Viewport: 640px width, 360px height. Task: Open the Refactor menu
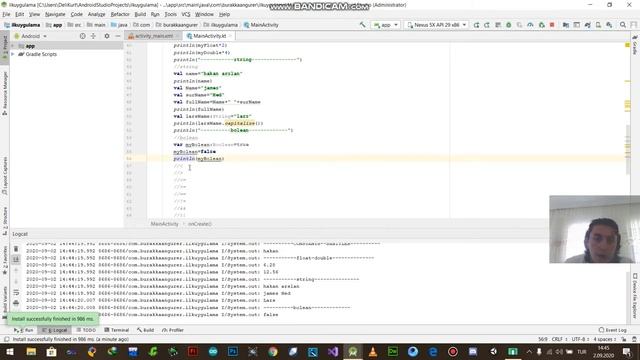pyautogui.click(x=120, y=14)
